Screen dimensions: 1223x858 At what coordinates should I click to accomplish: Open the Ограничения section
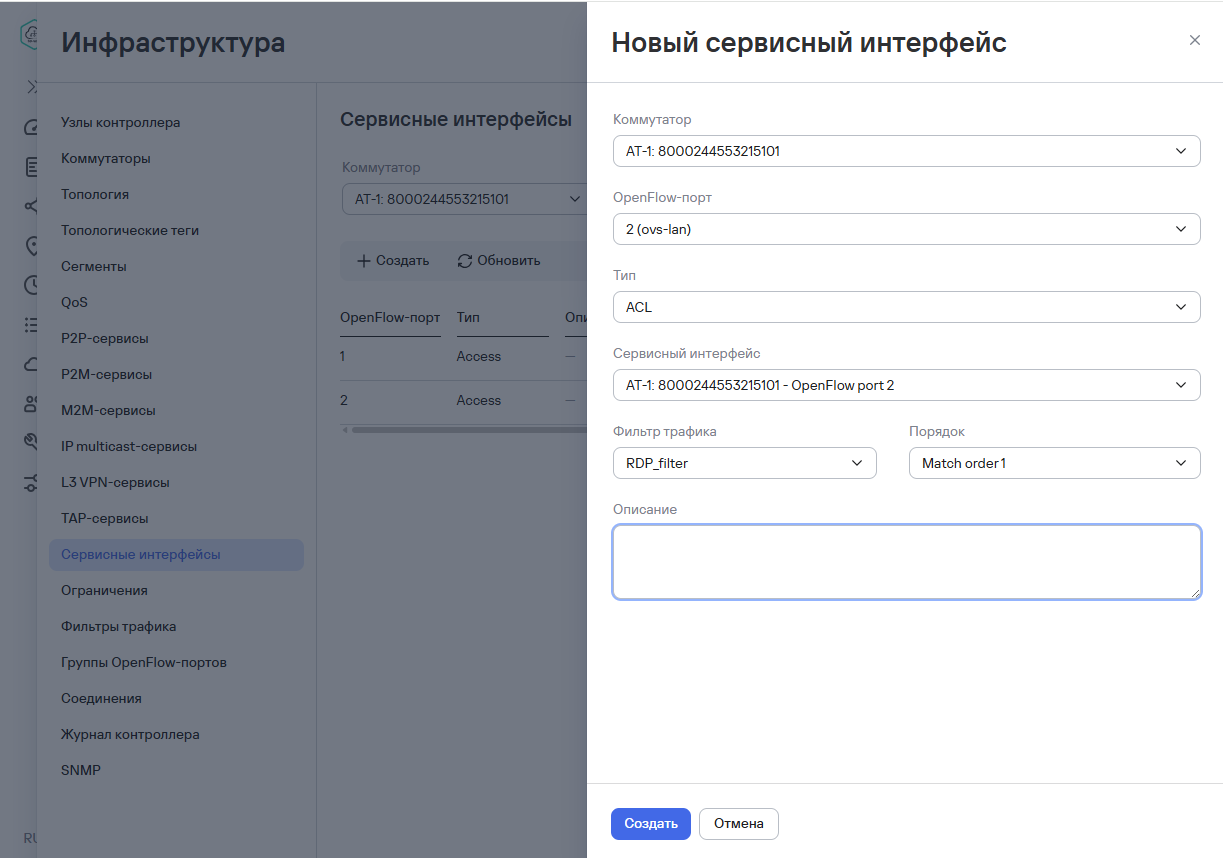pyautogui.click(x=104, y=591)
